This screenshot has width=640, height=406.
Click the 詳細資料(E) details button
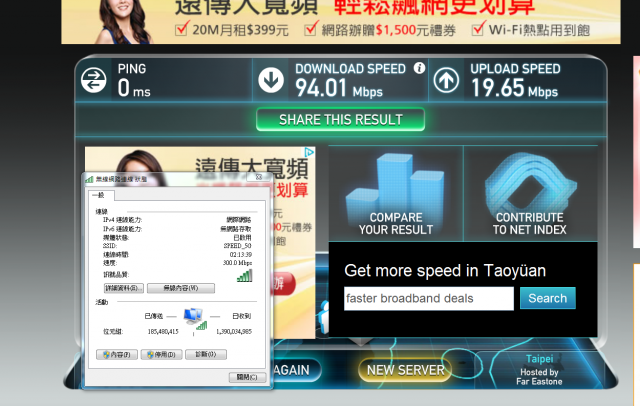tap(124, 288)
